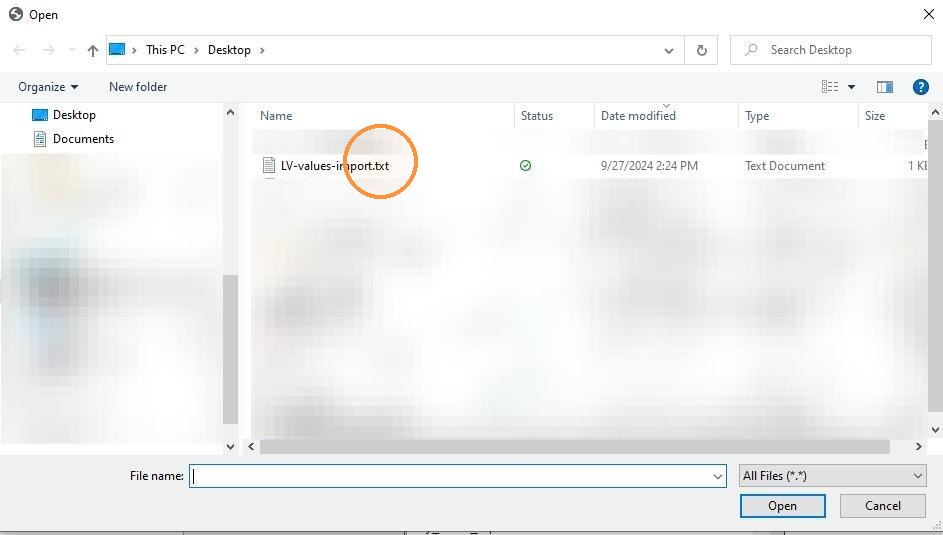Viewport: 943px width, 535px height.
Task: Click the file list scroll up arrow
Action: pos(935,112)
